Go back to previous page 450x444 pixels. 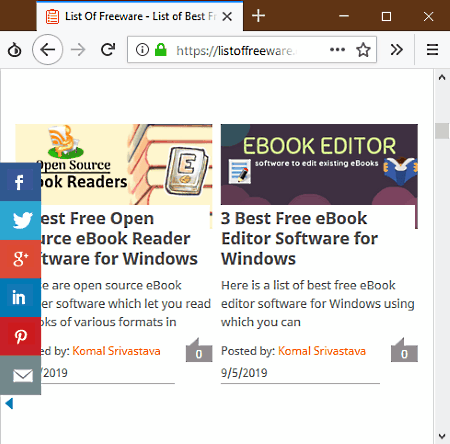pos(48,50)
